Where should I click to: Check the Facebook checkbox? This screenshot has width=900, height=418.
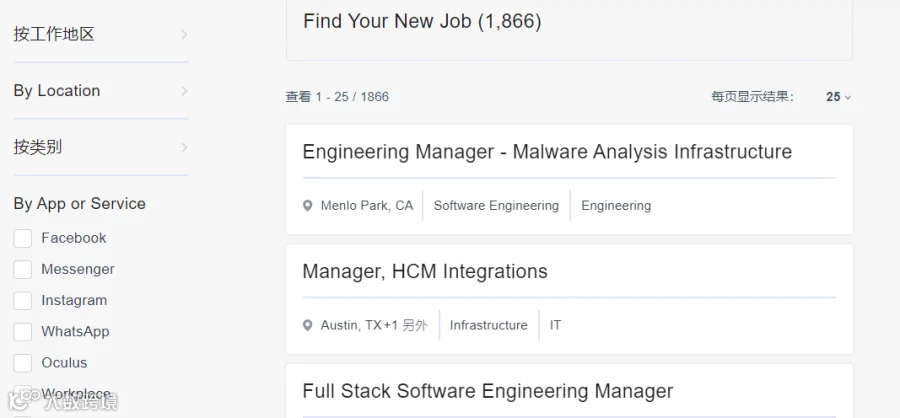[x=23, y=238]
